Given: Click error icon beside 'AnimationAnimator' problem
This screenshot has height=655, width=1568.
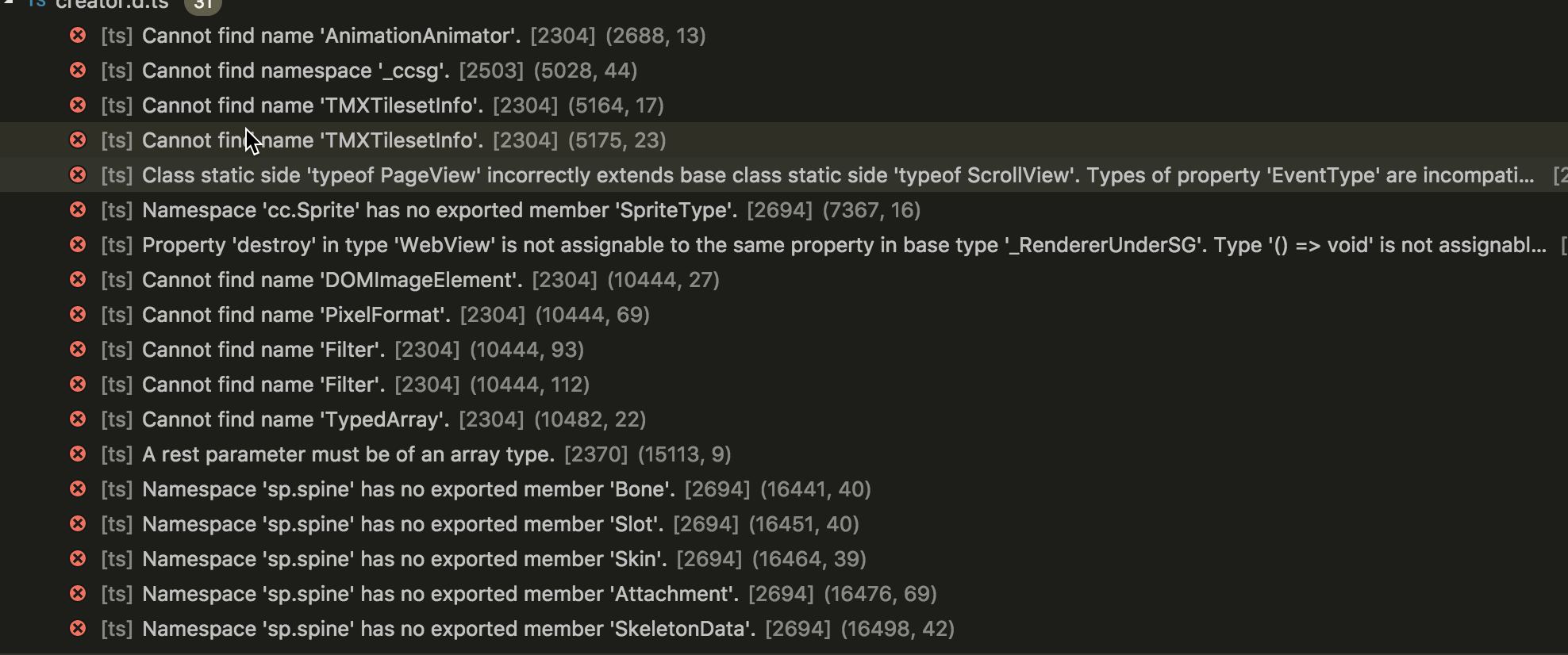Looking at the screenshot, I should tap(78, 36).
